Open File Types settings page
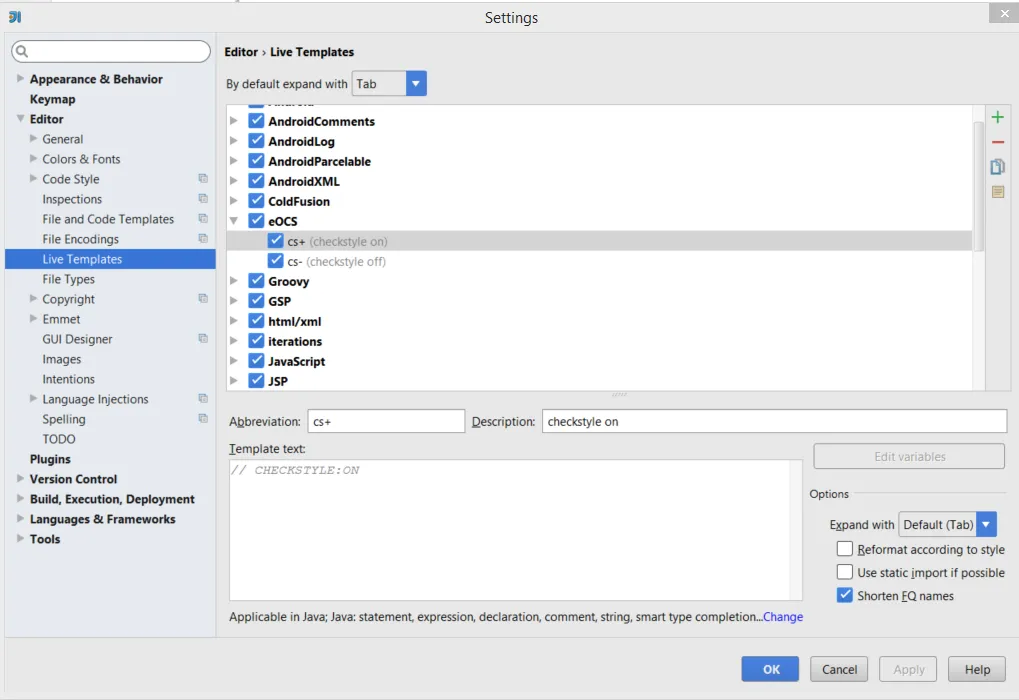Image resolution: width=1019 pixels, height=700 pixels. (69, 279)
